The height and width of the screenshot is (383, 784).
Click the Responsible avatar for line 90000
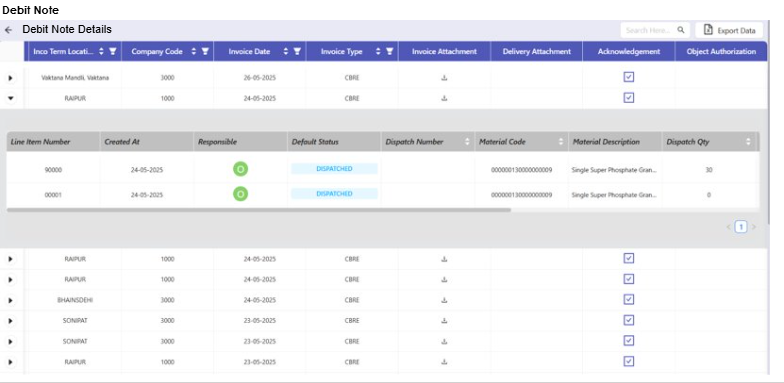click(240, 170)
